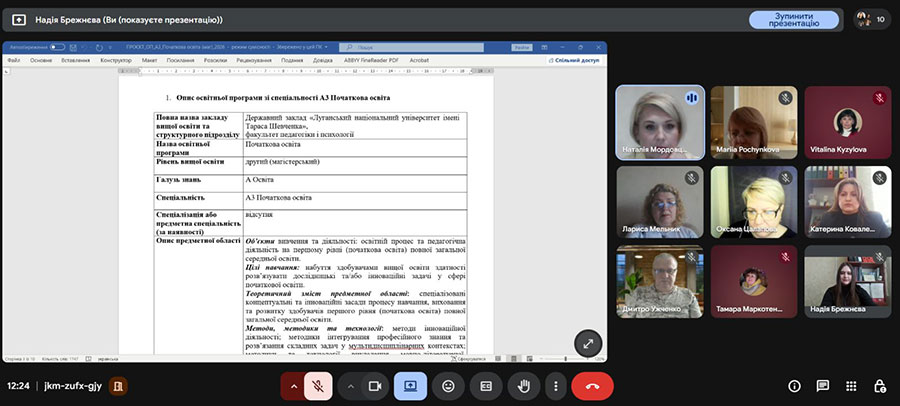Screen dimensions: 900x406
Task: Expand the shared presentation to fullscreen
Action: (587, 343)
